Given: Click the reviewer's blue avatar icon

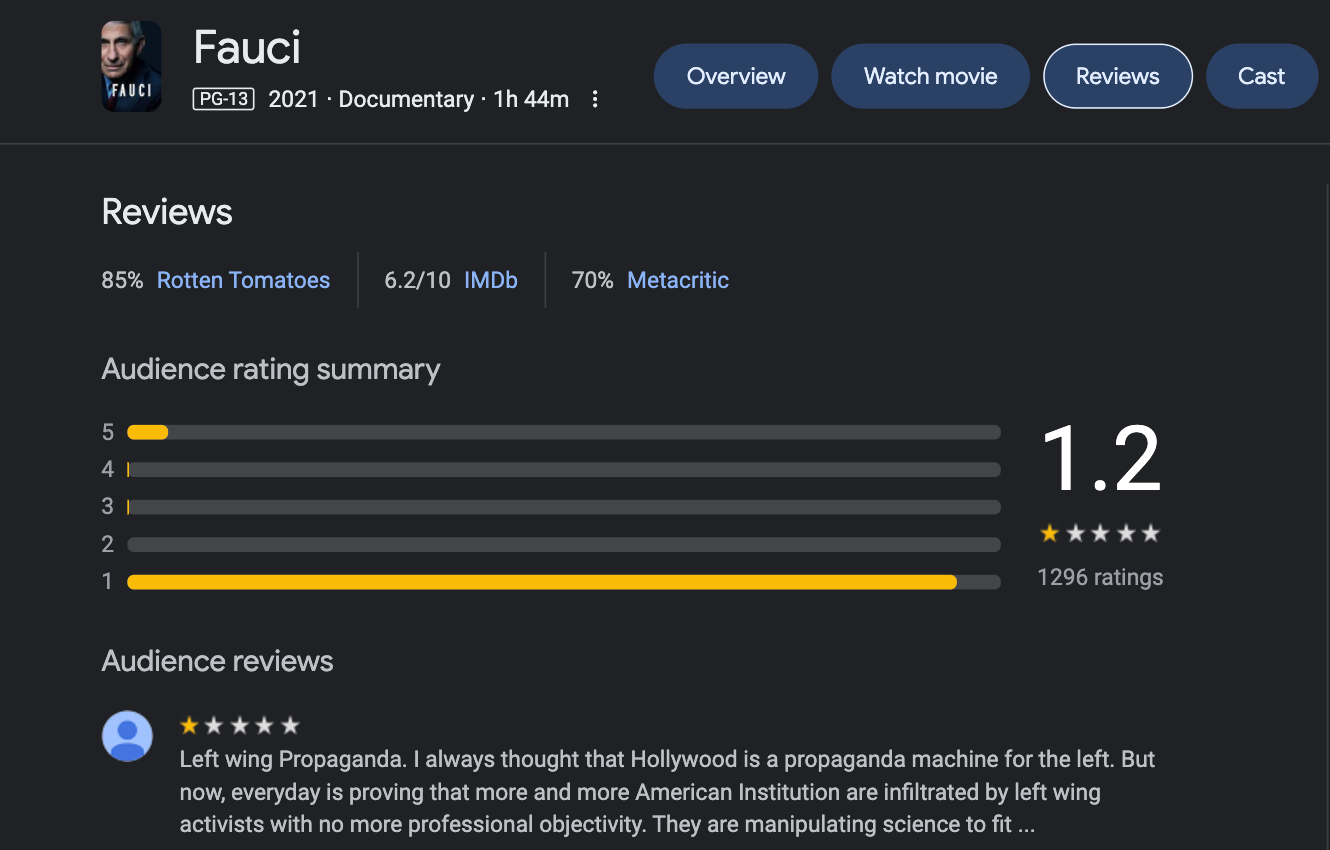Looking at the screenshot, I should click(127, 736).
